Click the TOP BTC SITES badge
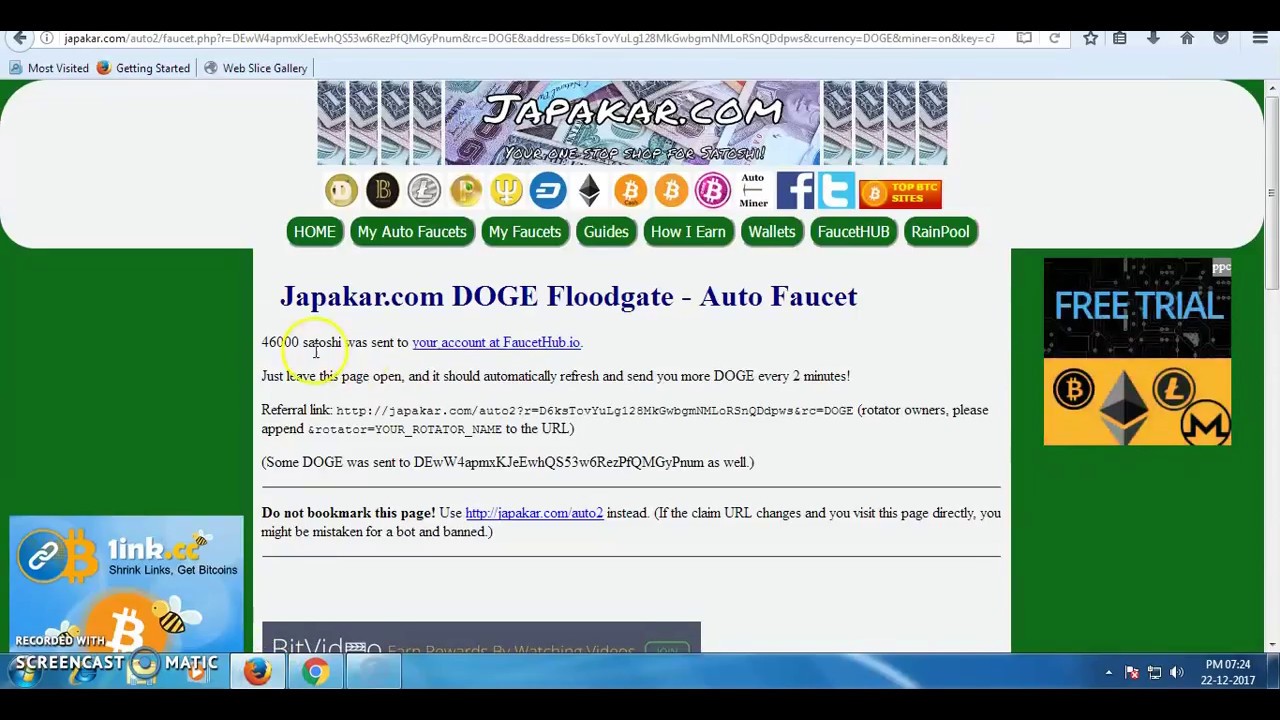Viewport: 1280px width, 720px height. (900, 192)
